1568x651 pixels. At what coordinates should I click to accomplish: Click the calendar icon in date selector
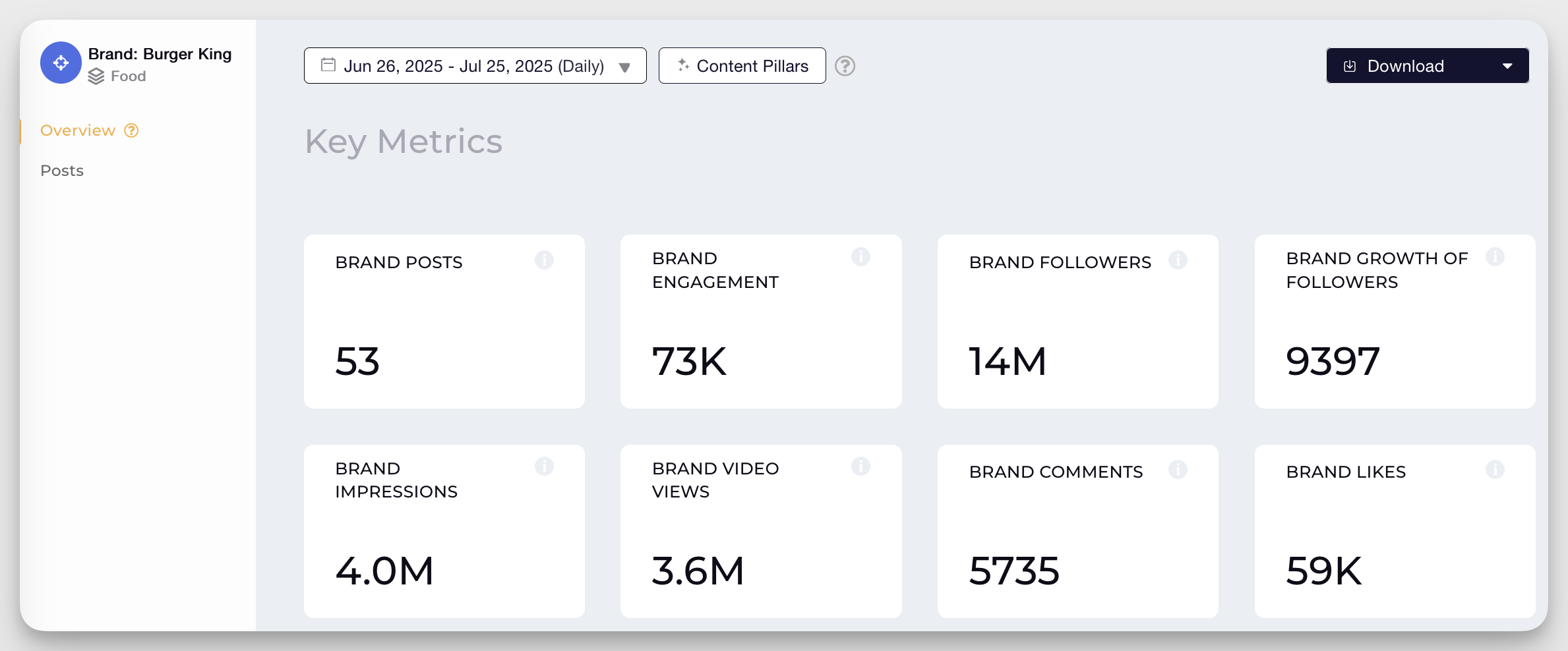pyautogui.click(x=328, y=65)
